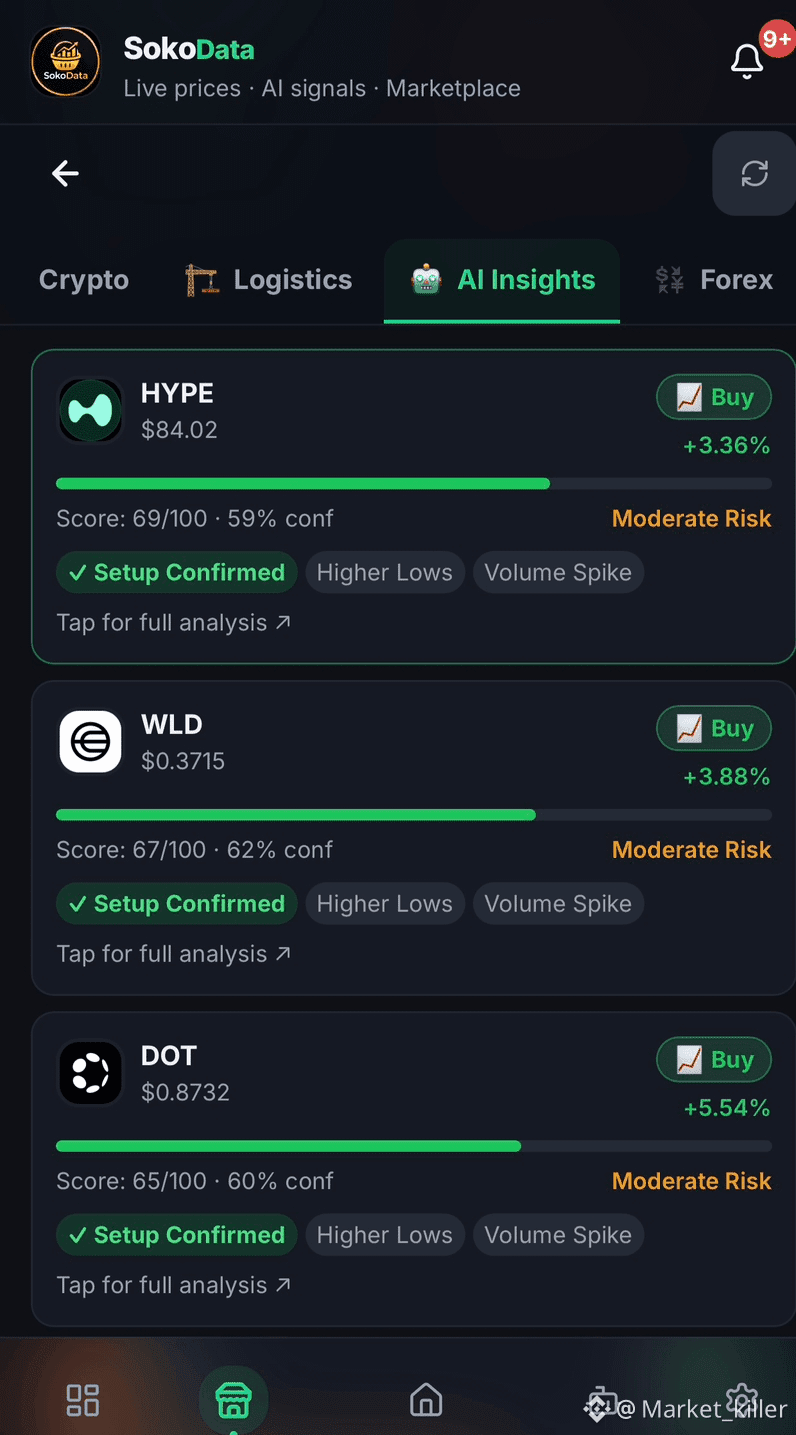This screenshot has height=1435, width=796.
Task: Switch to the Logistics tab
Action: click(269, 280)
